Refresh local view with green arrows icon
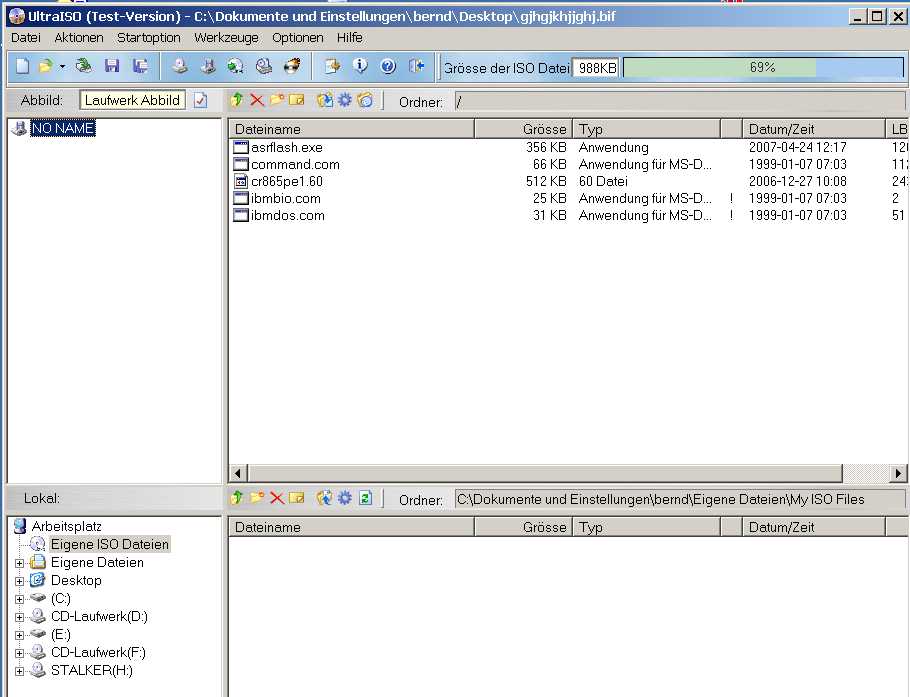Image resolution: width=910 pixels, height=697 pixels. click(365, 498)
